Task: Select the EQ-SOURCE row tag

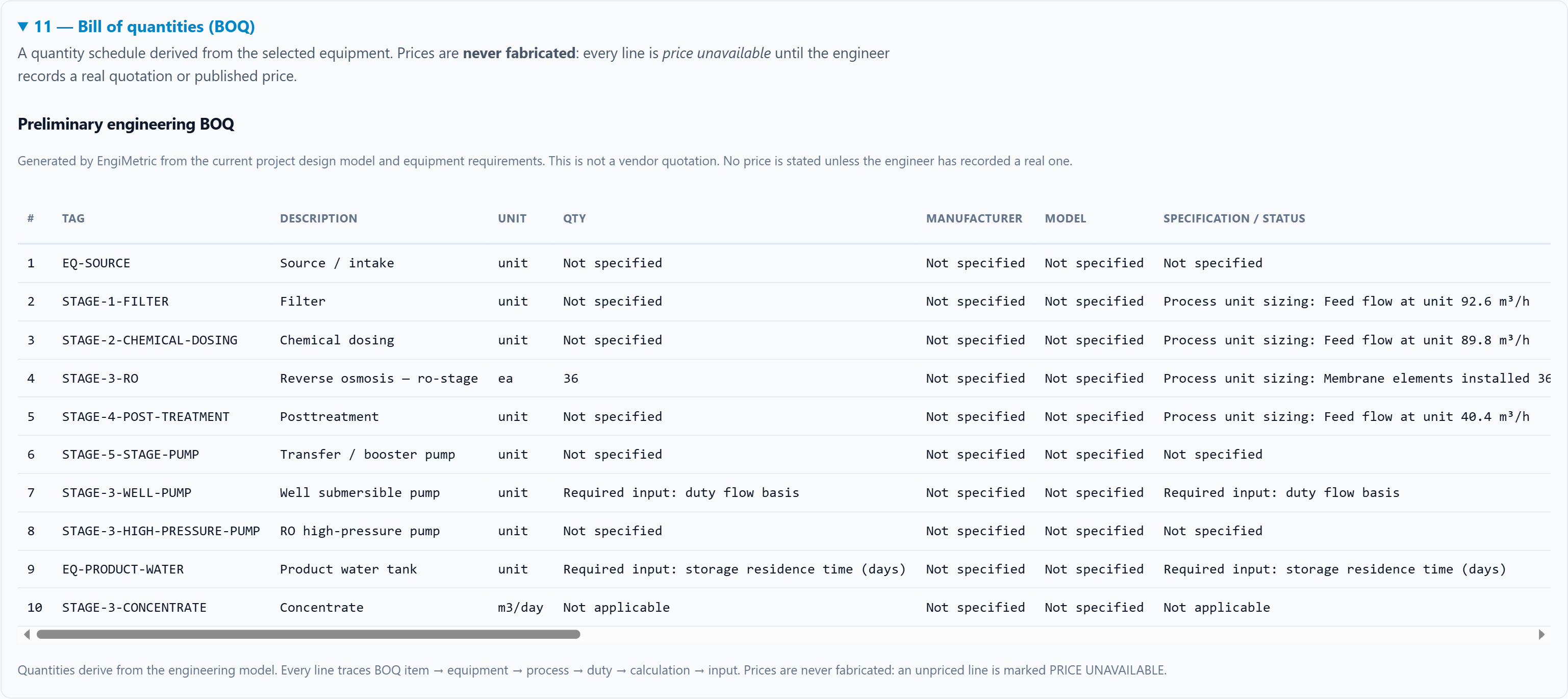Action: coord(96,263)
